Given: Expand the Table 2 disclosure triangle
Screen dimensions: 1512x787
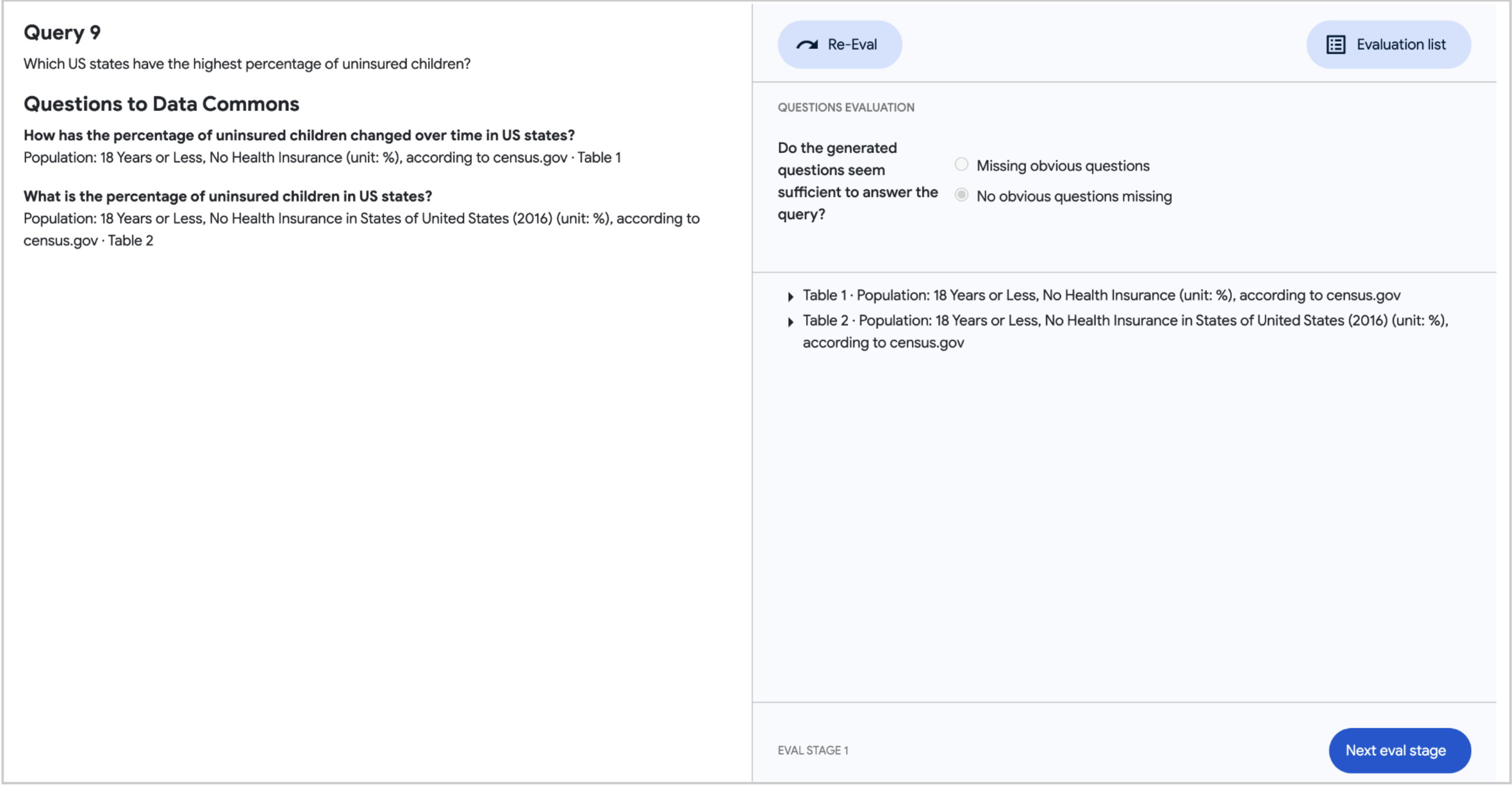Looking at the screenshot, I should tap(790, 322).
